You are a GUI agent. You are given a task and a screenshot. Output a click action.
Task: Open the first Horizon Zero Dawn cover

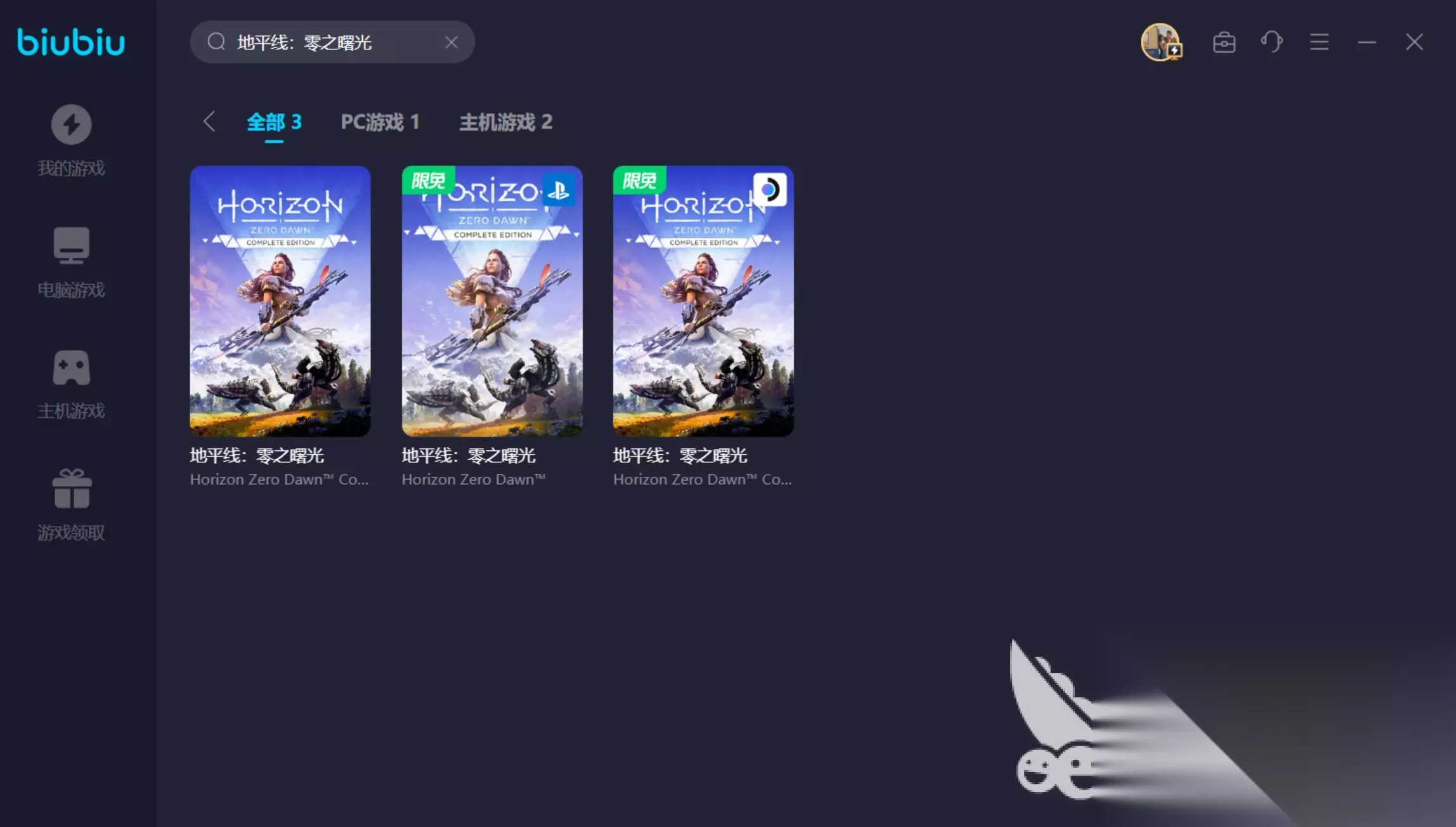pyautogui.click(x=280, y=301)
